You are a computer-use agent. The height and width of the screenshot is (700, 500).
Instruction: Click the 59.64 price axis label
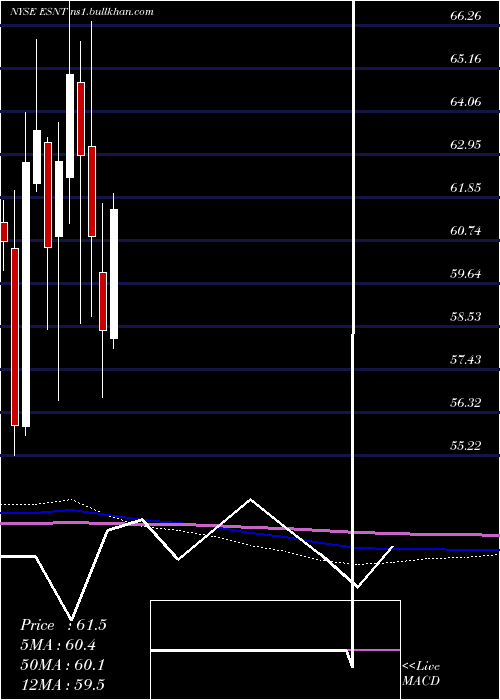pos(466,274)
